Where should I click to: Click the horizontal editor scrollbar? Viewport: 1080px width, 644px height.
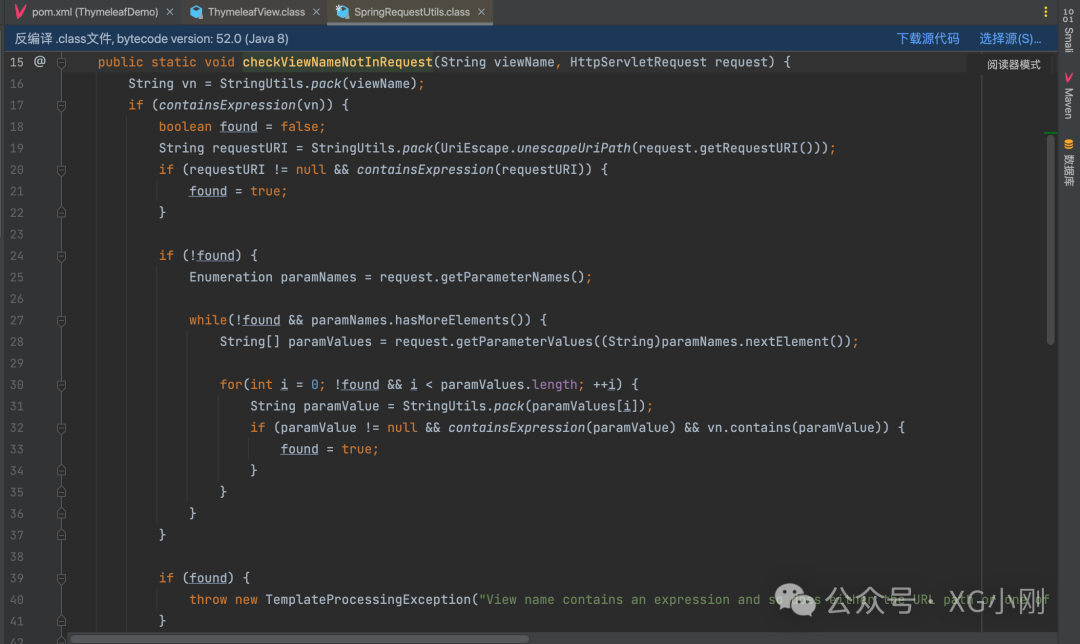click(x=300, y=638)
